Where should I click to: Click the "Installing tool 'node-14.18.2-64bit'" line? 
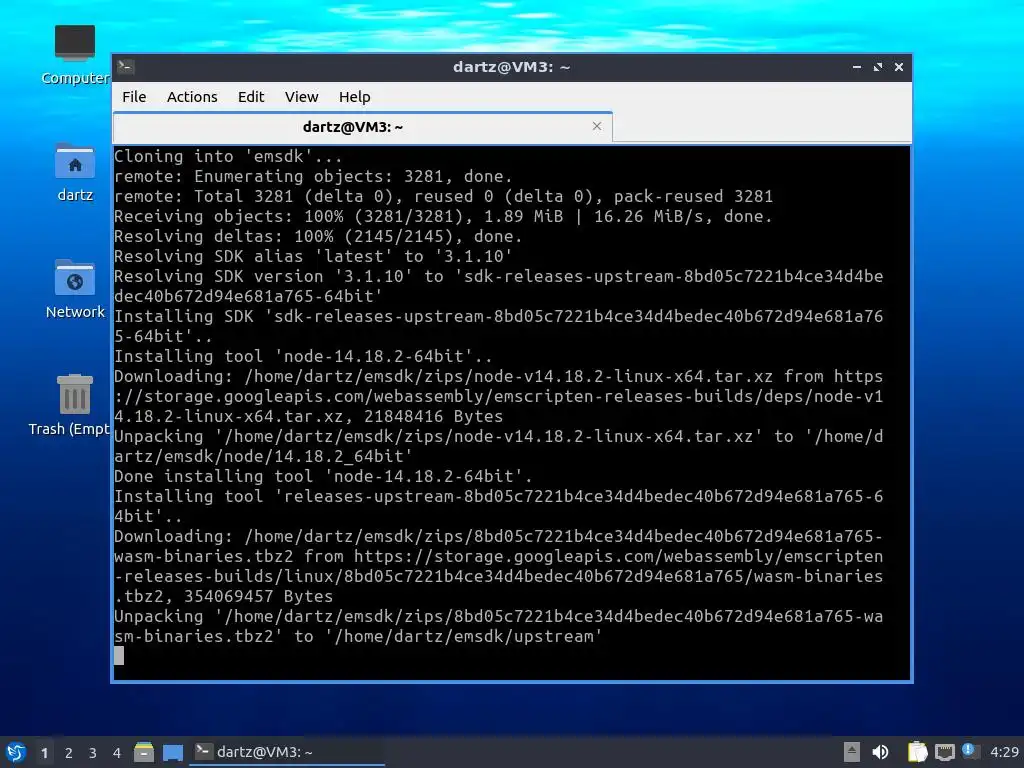(303, 356)
